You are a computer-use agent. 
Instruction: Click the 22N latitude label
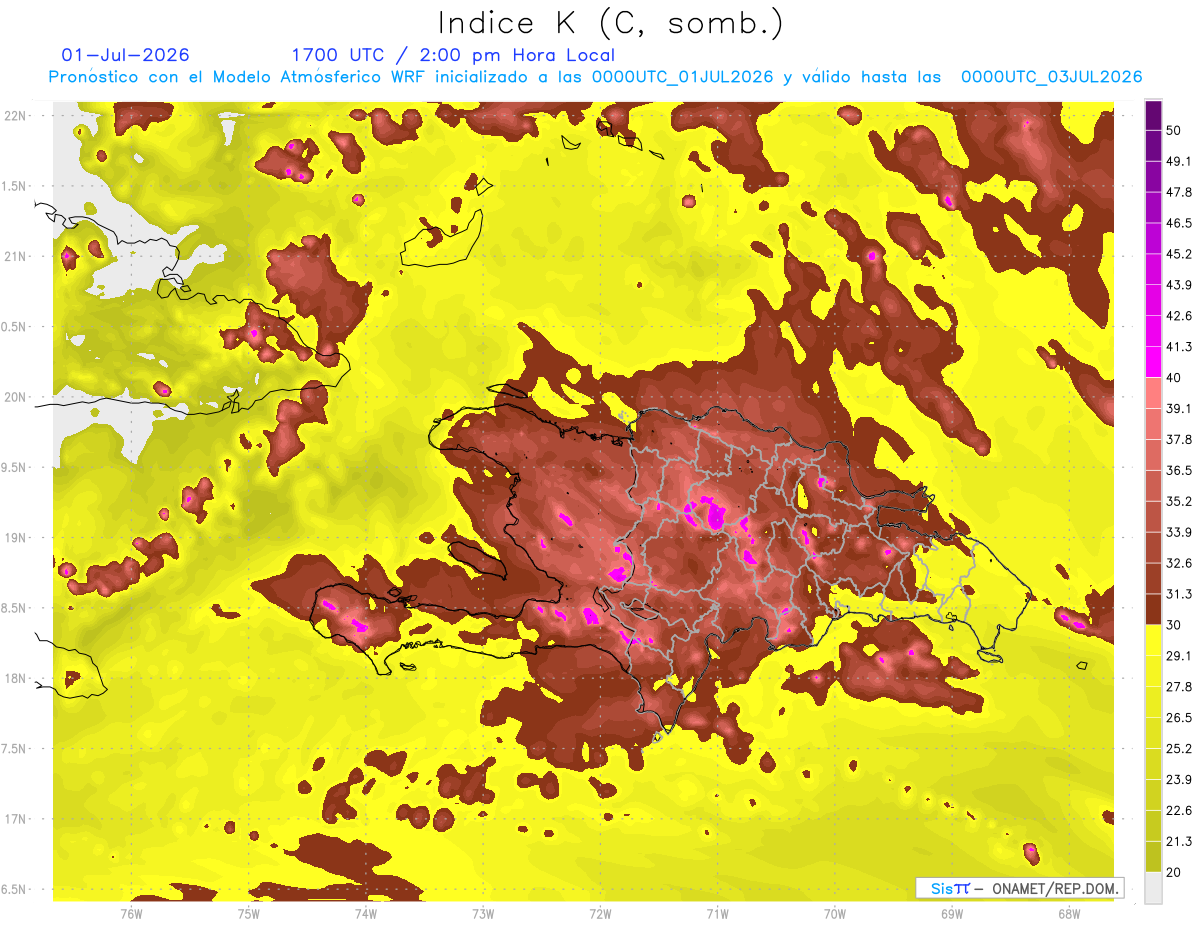15,116
